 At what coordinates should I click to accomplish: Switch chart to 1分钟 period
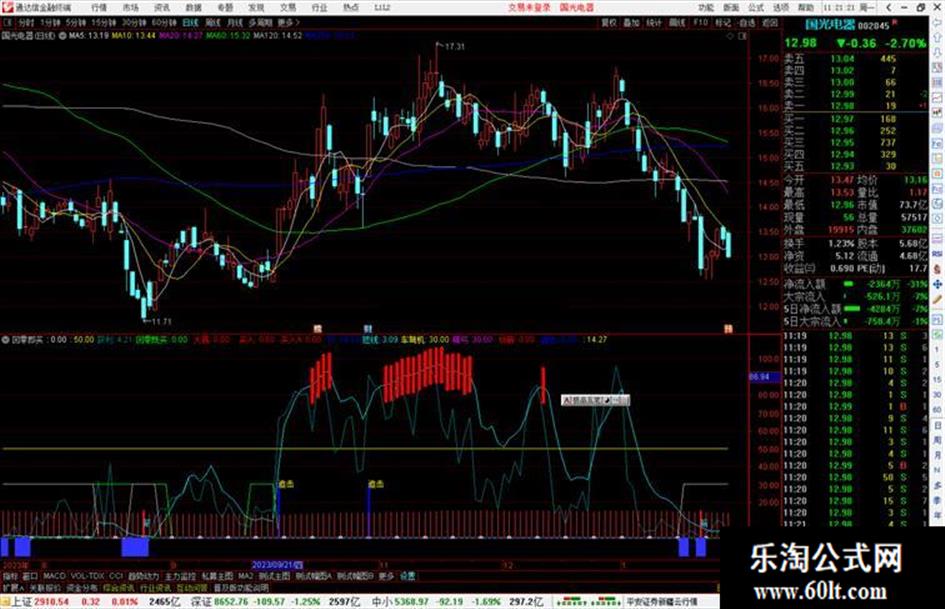pyautogui.click(x=50, y=22)
